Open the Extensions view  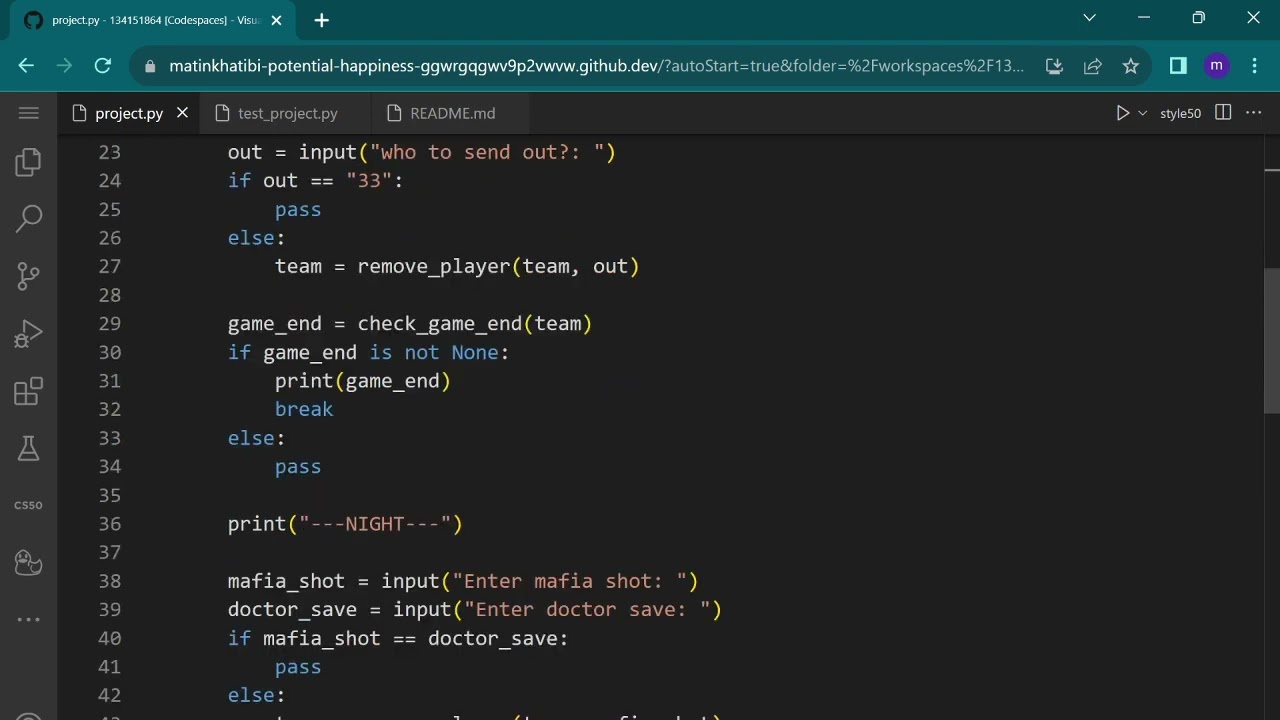(28, 391)
